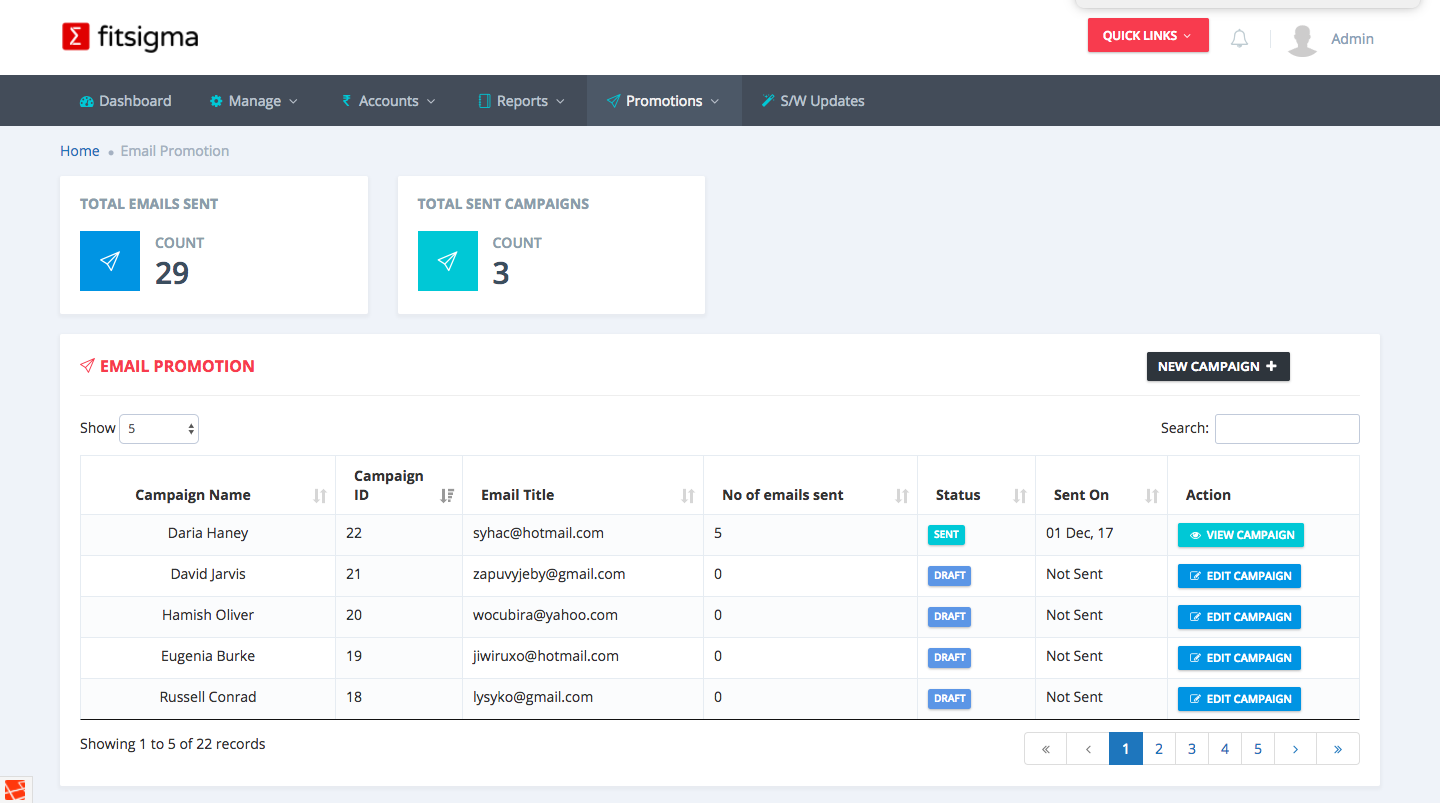The width and height of the screenshot is (1440, 803).
Task: Sort by Campaign ID sort icon
Action: tap(446, 495)
